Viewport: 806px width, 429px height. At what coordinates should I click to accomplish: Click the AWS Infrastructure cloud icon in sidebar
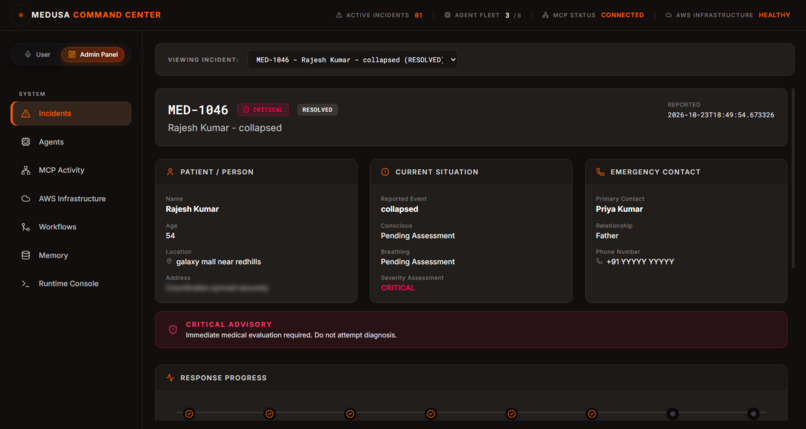pos(26,198)
